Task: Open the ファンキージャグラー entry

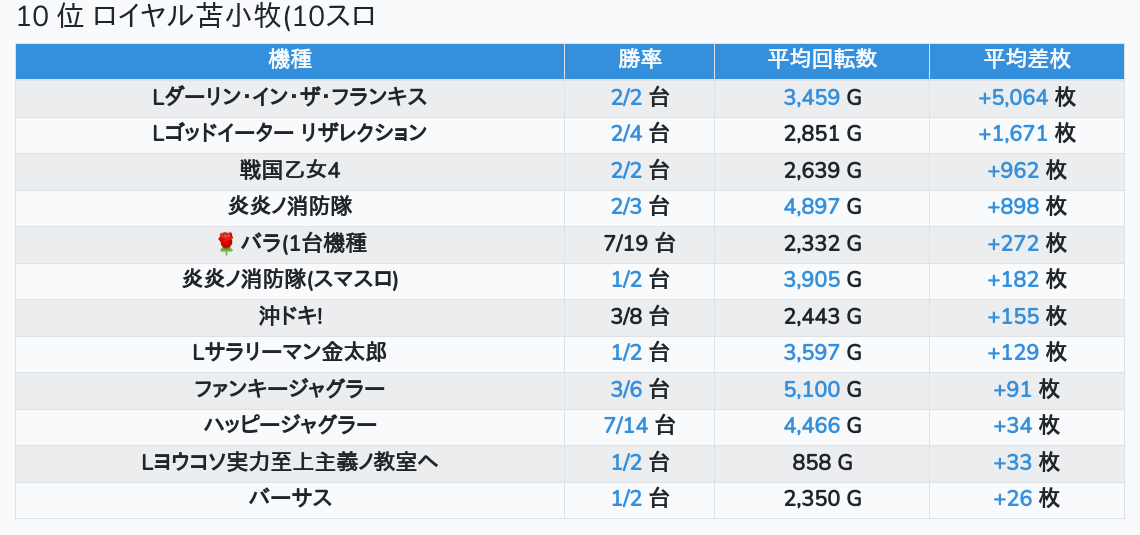Action: pos(290,389)
